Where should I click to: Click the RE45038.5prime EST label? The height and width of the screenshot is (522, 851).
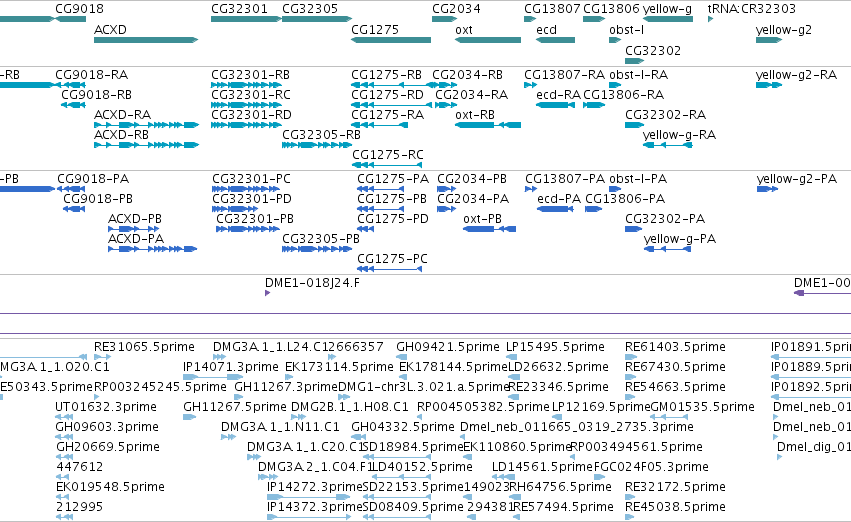click(x=675, y=507)
